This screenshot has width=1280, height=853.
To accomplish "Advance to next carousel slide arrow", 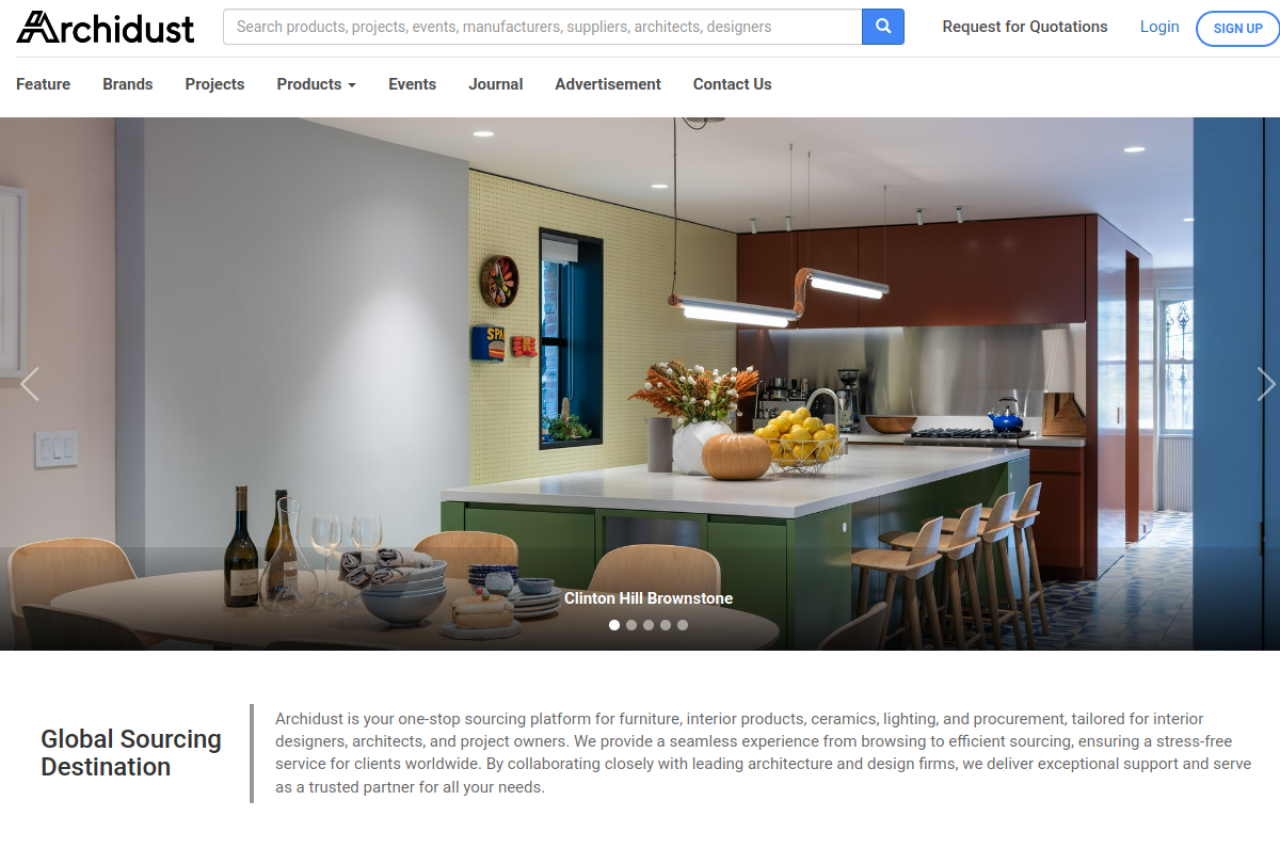I will (x=1266, y=384).
